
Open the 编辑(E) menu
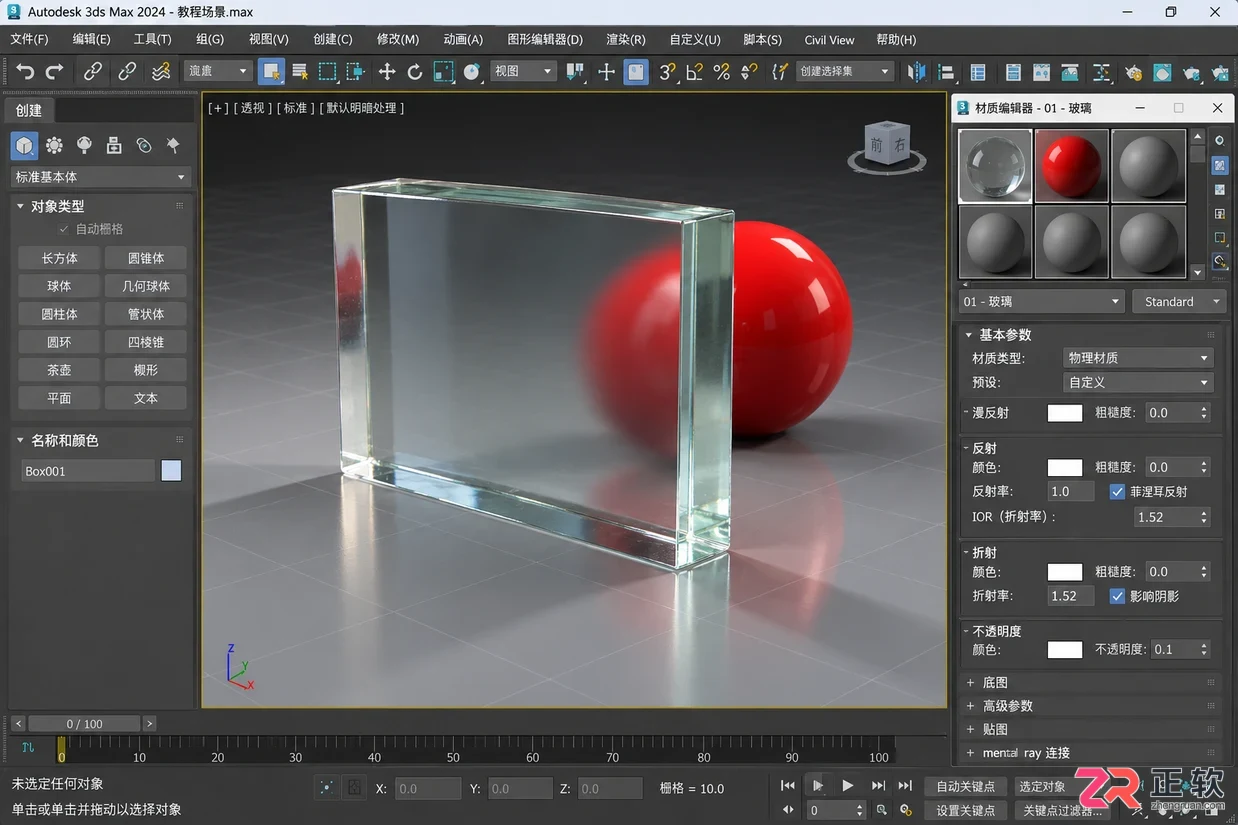(92, 39)
